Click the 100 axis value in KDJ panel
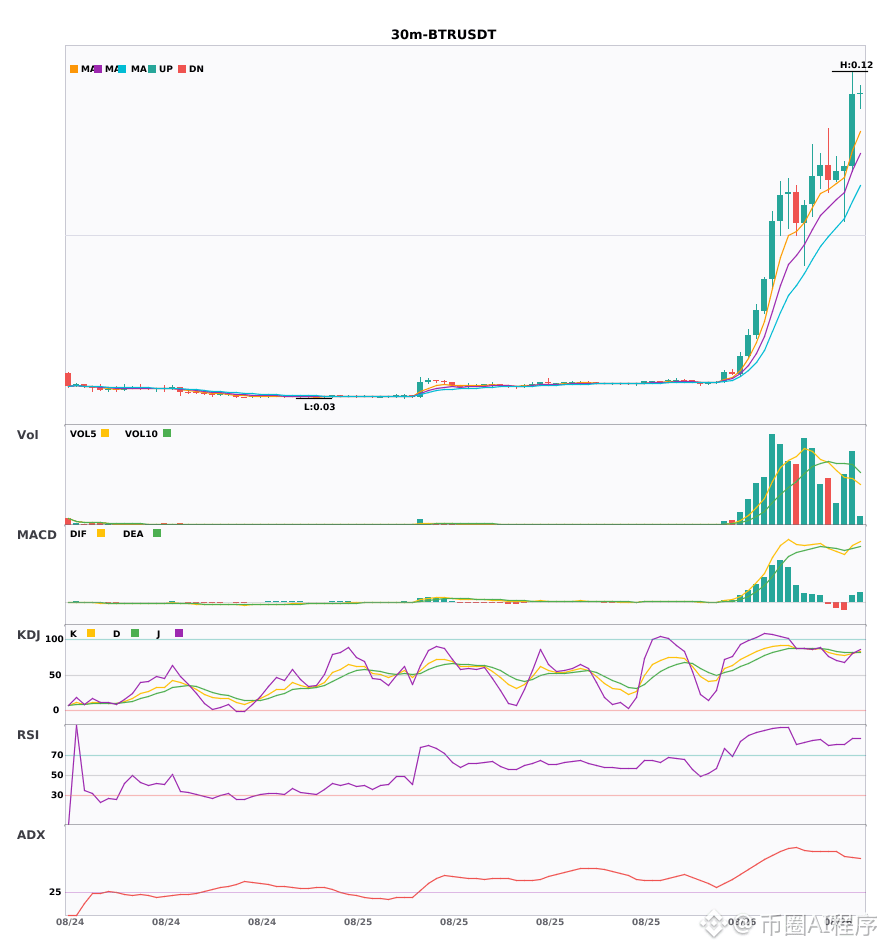Image resolution: width=885 pixels, height=950 pixels. (55, 639)
